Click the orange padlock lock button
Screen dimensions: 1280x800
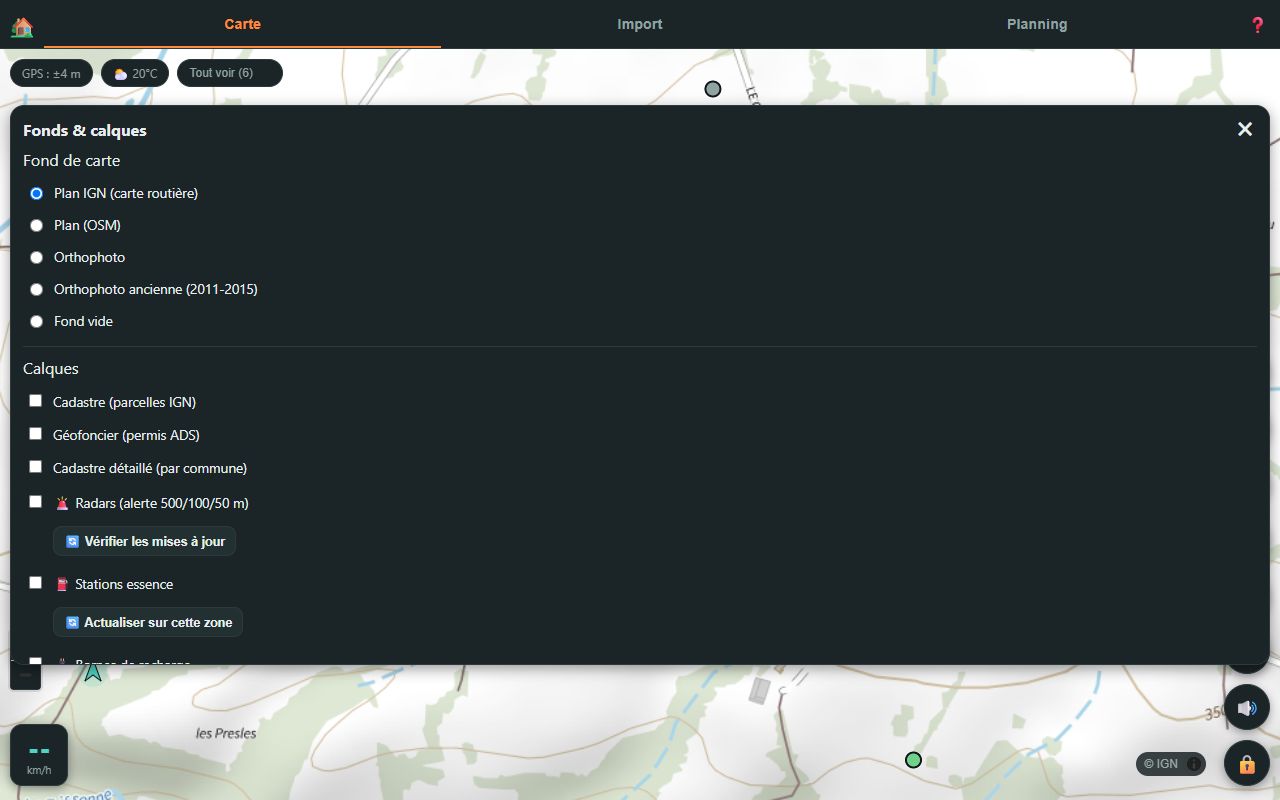coord(1247,764)
